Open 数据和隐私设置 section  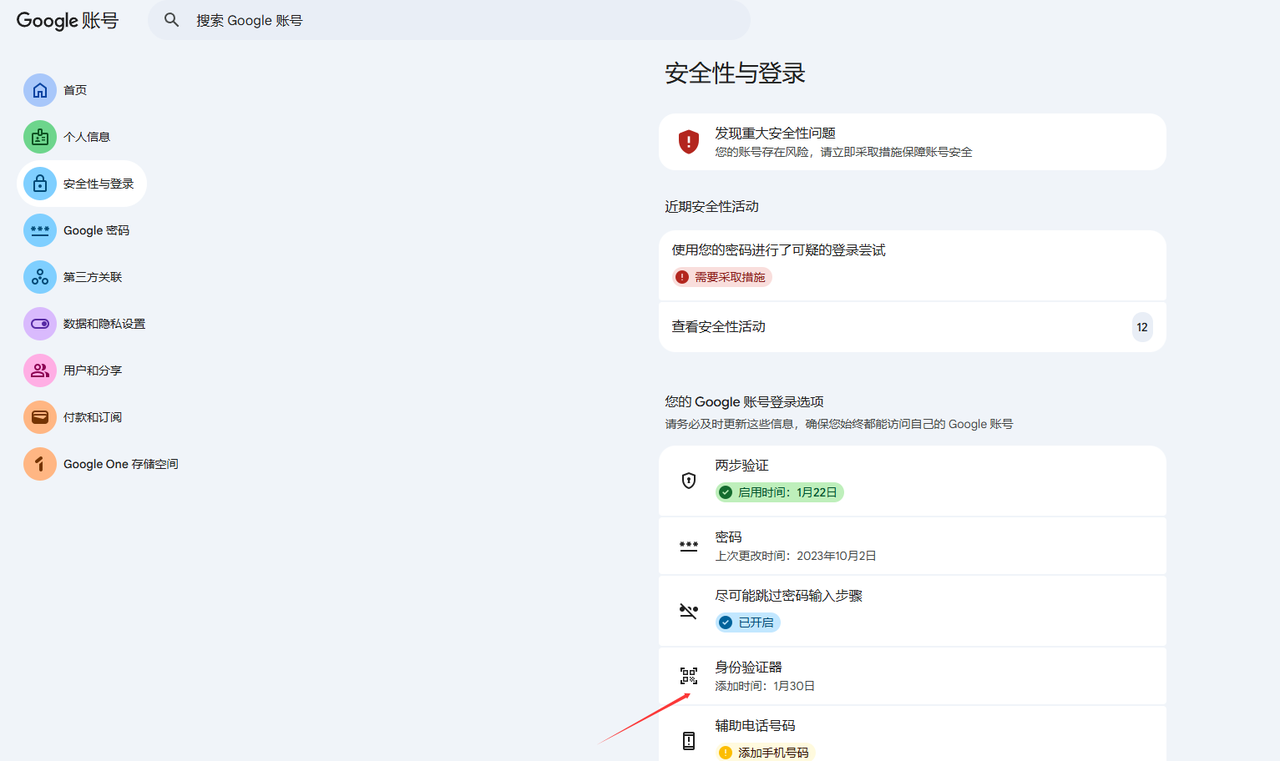pos(86,324)
